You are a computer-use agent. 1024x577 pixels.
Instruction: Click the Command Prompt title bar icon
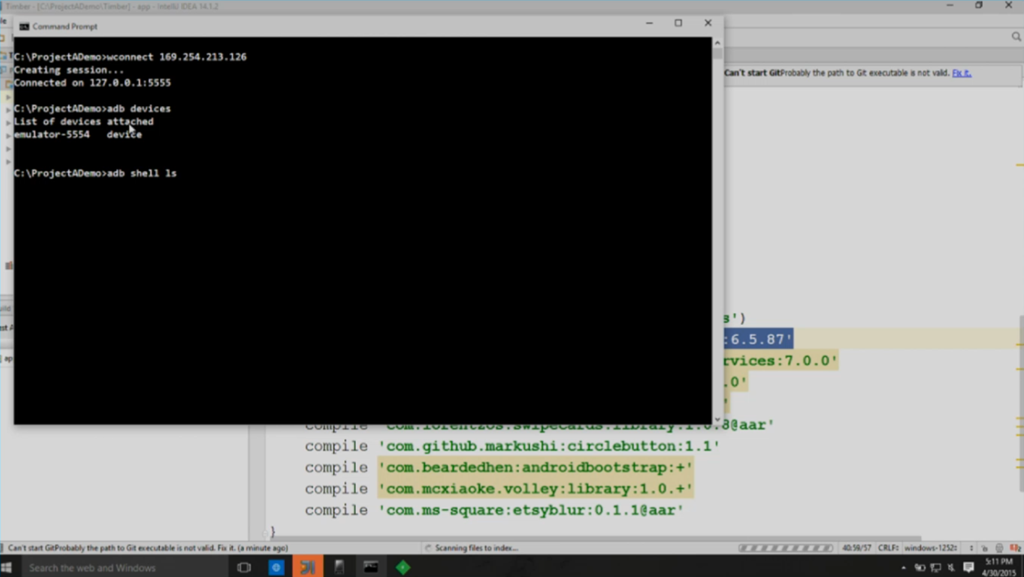(x=24, y=27)
